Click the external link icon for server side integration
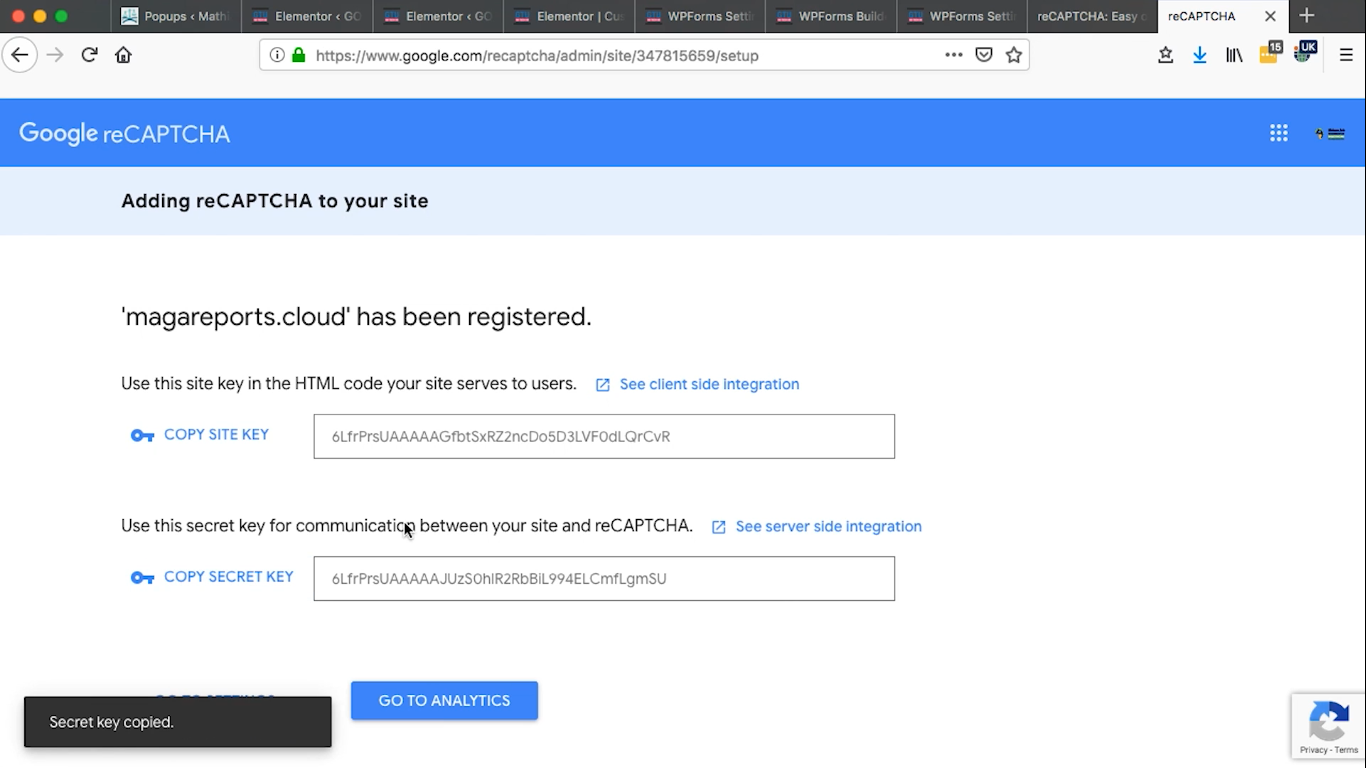Image resolution: width=1366 pixels, height=768 pixels. tap(719, 527)
